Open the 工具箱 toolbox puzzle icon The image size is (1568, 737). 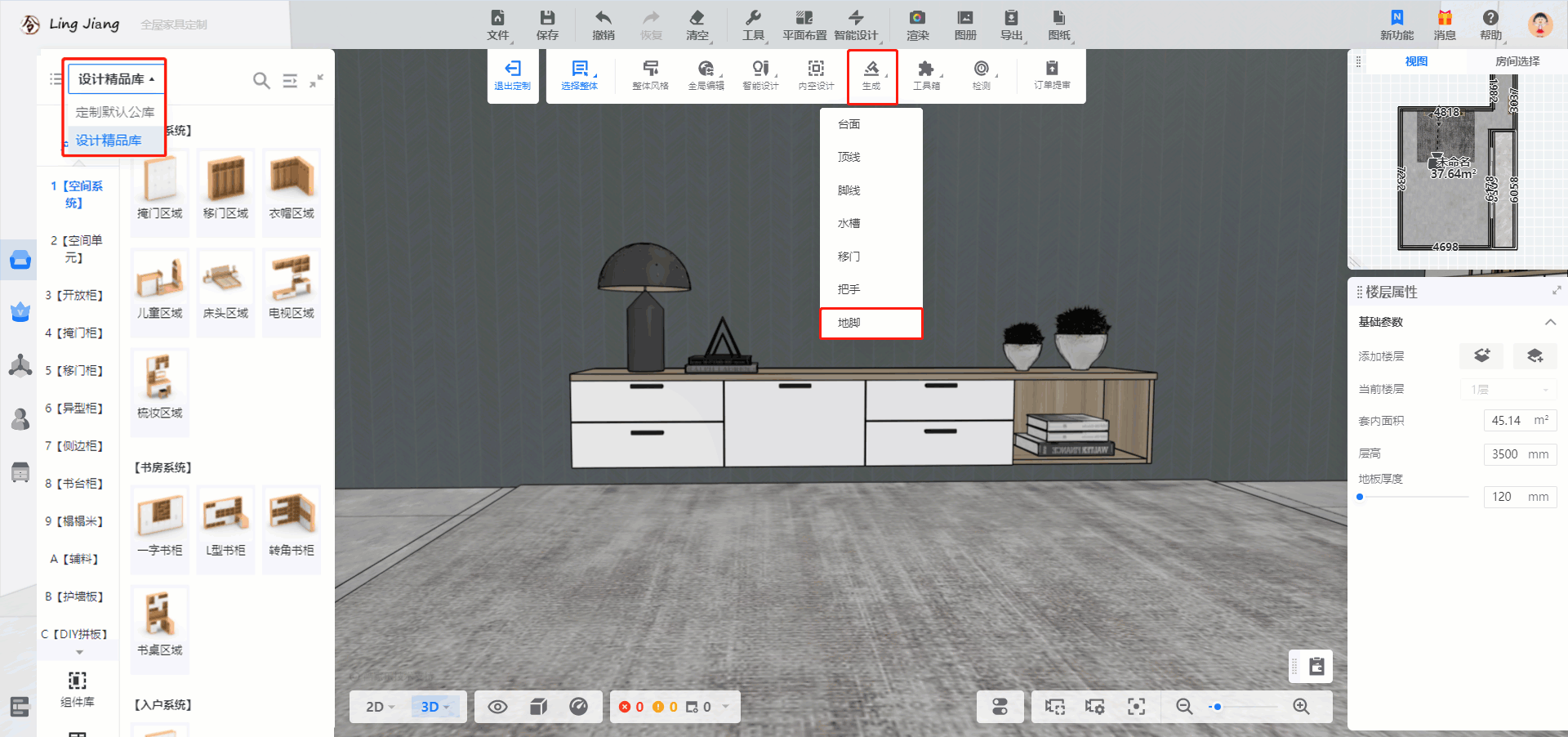pyautogui.click(x=926, y=69)
